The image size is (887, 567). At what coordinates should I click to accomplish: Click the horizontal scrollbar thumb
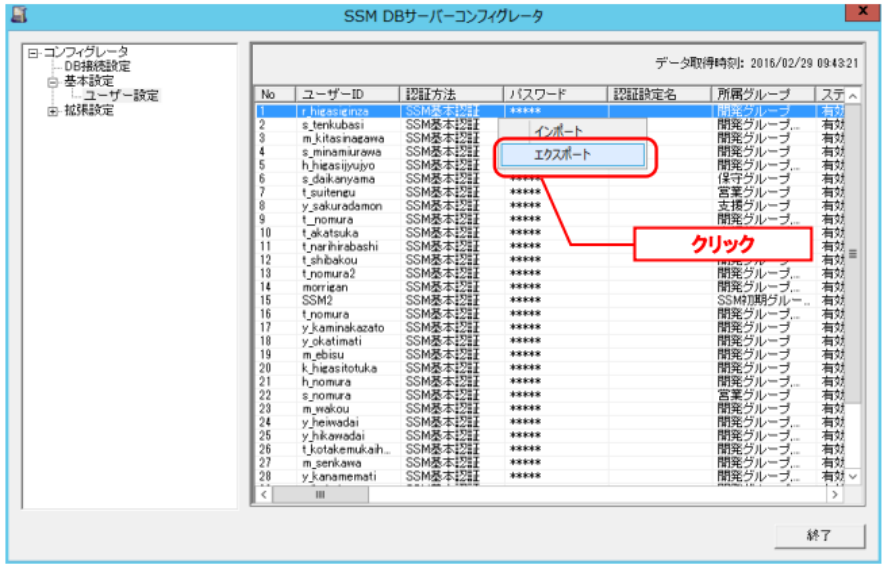pos(320,495)
